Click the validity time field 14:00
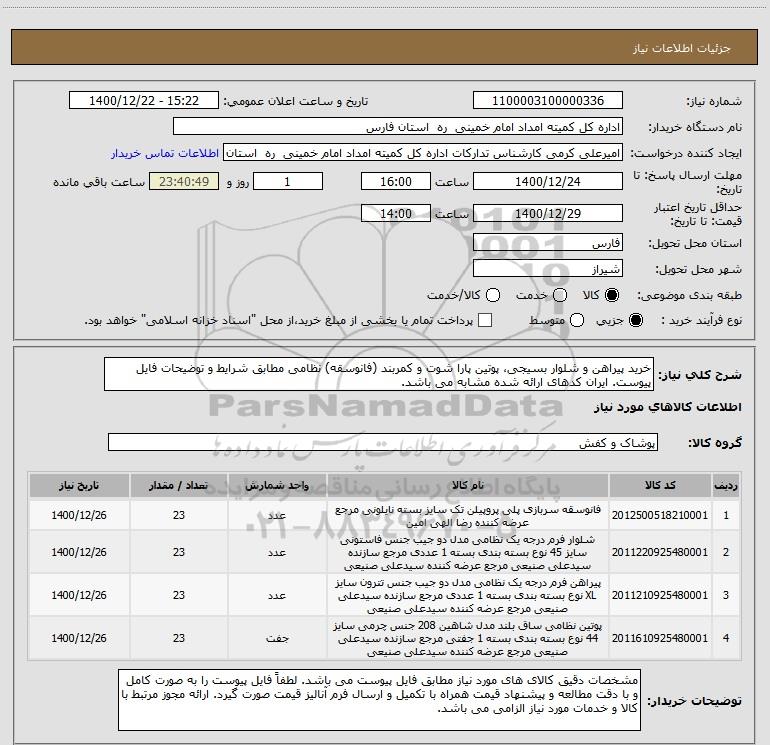The image size is (770, 745). 396,213
